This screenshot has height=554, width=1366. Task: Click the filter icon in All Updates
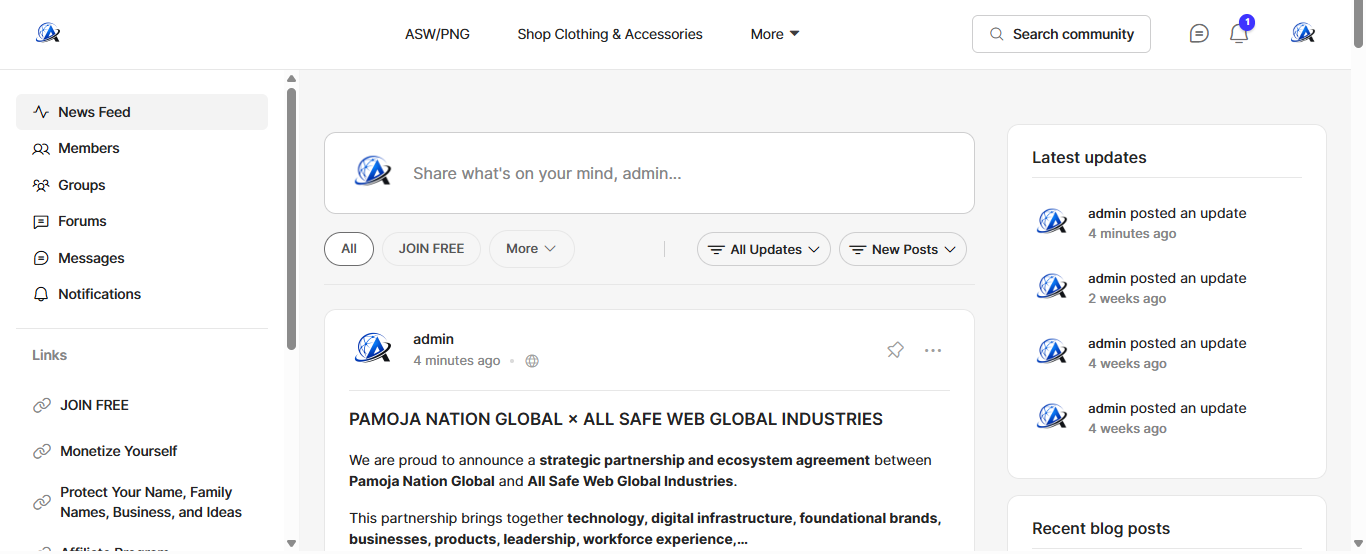pyautogui.click(x=716, y=250)
